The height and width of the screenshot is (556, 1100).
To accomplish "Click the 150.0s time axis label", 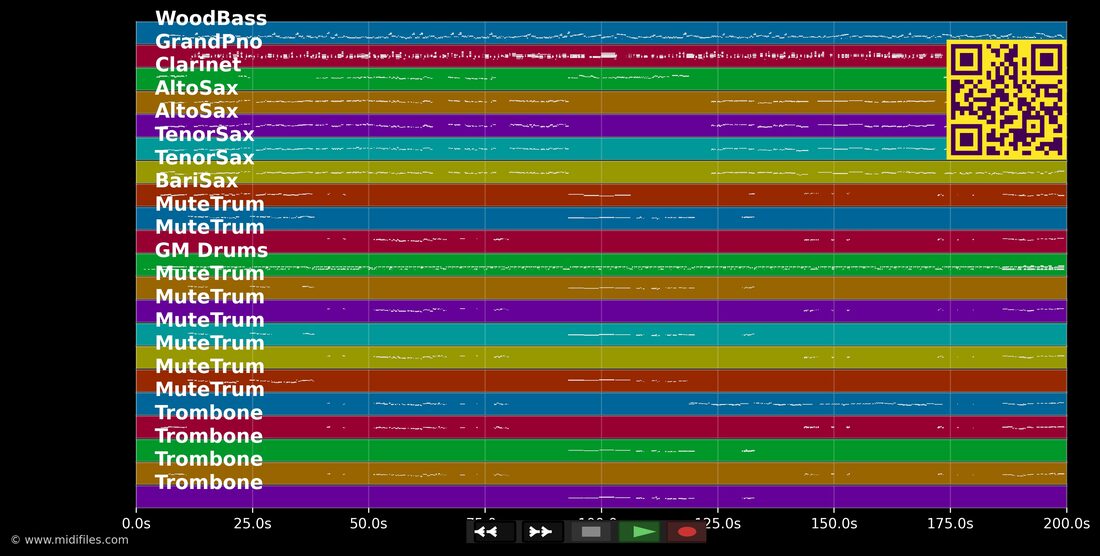I will 833,524.
